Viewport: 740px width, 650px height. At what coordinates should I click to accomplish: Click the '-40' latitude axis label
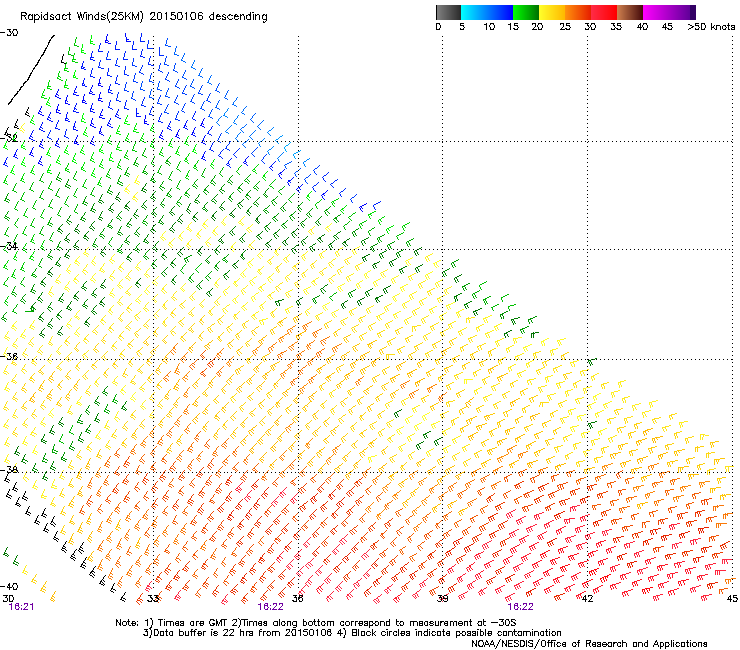coord(9,586)
